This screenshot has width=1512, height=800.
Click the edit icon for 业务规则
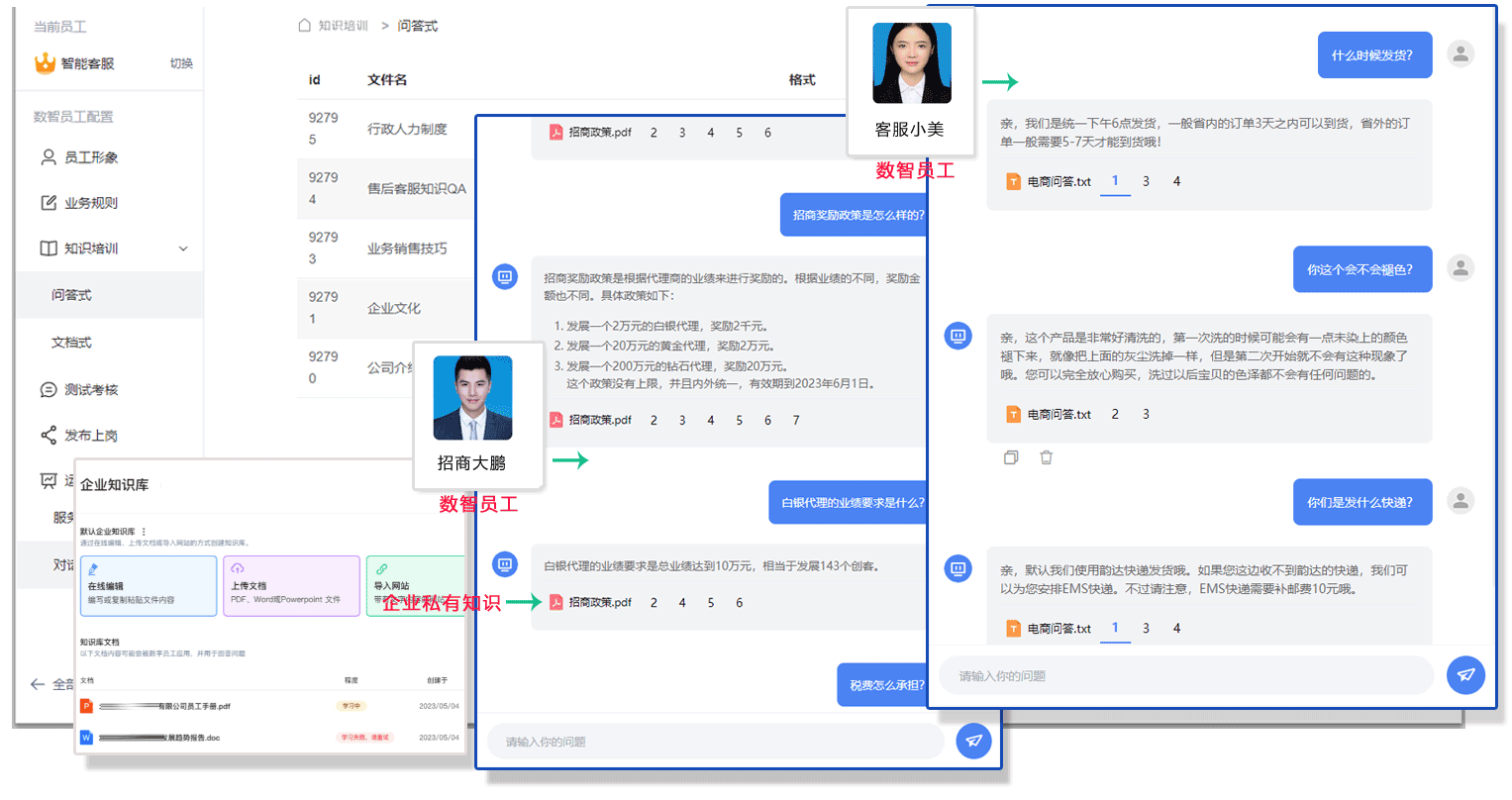click(48, 203)
